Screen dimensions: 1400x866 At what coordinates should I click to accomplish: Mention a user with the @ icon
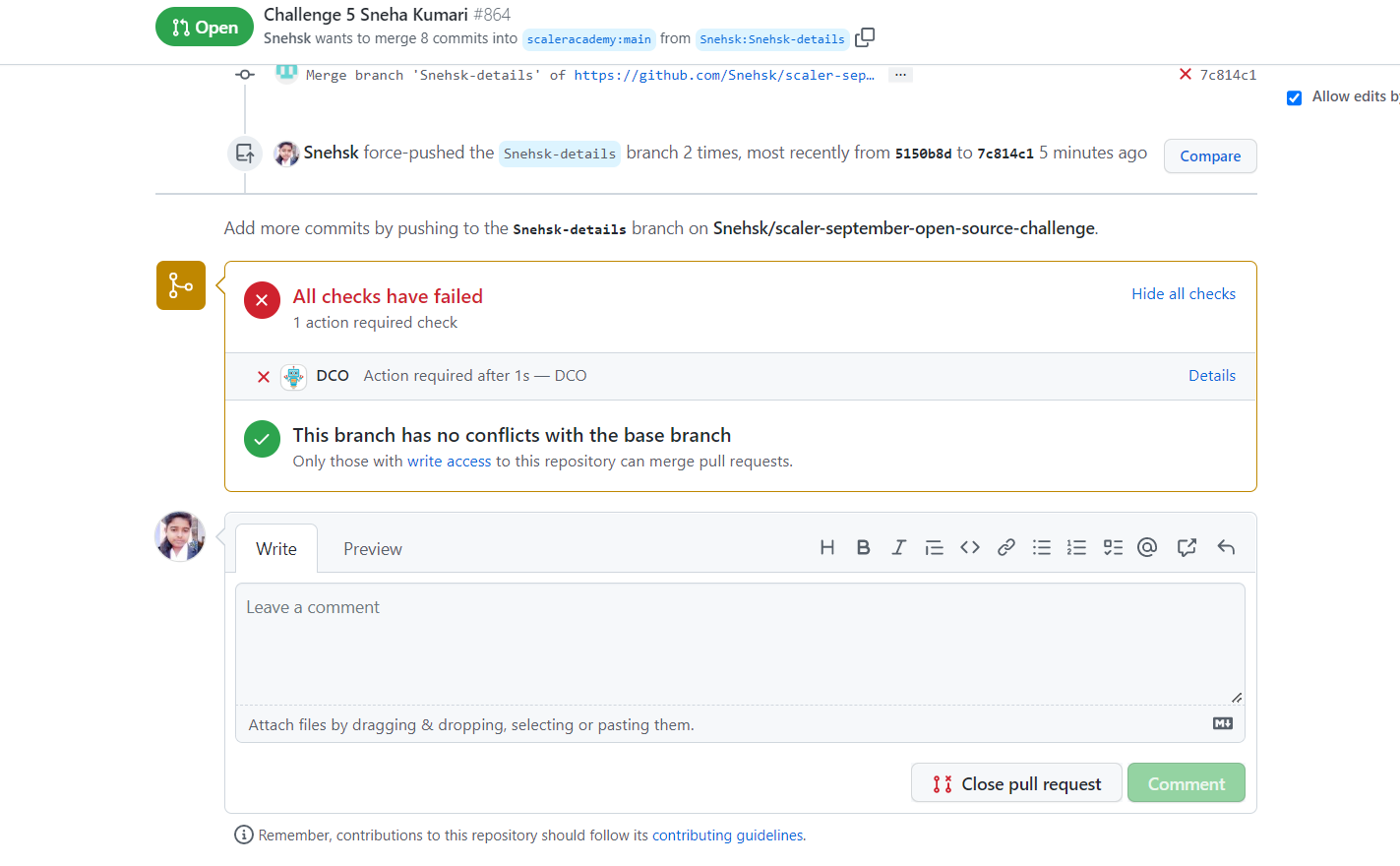click(1147, 547)
